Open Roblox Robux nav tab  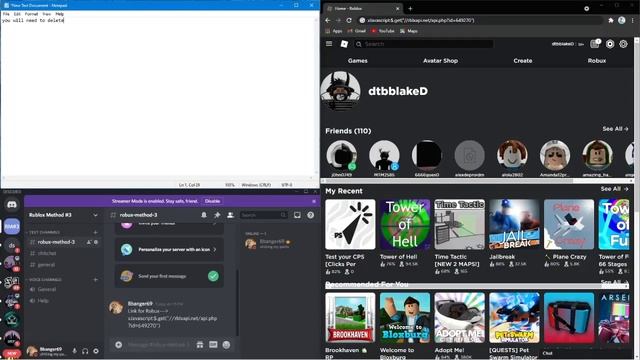(x=597, y=60)
